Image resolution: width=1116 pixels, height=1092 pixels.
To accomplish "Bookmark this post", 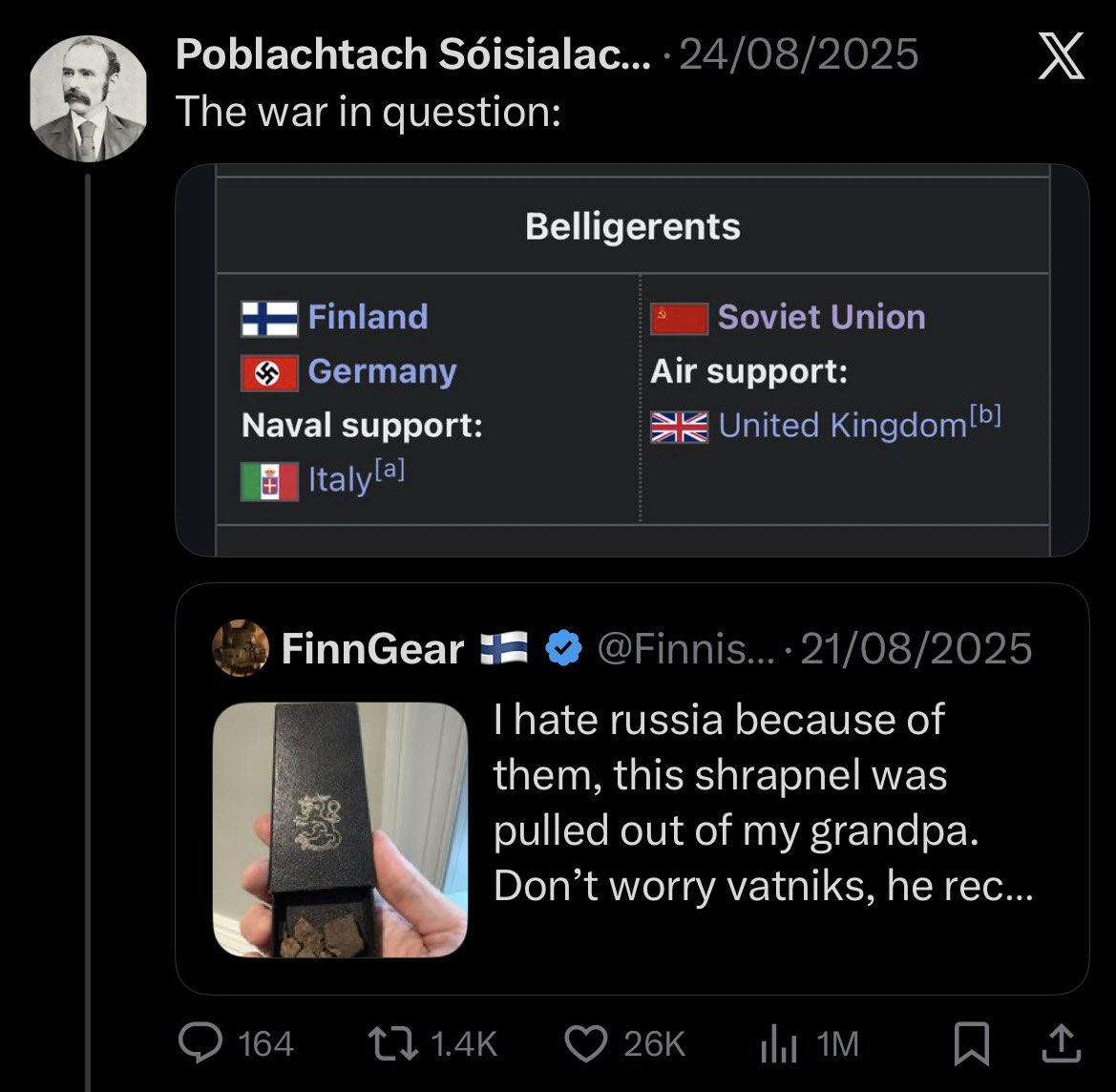I will (x=971, y=1044).
